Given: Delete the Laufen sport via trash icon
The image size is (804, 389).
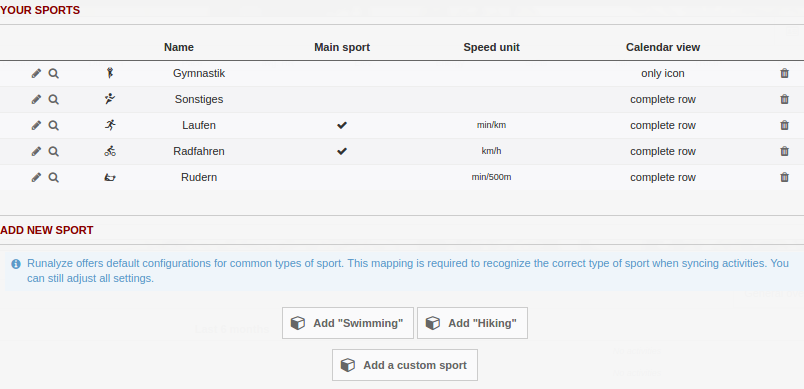Looking at the screenshot, I should coord(784,126).
